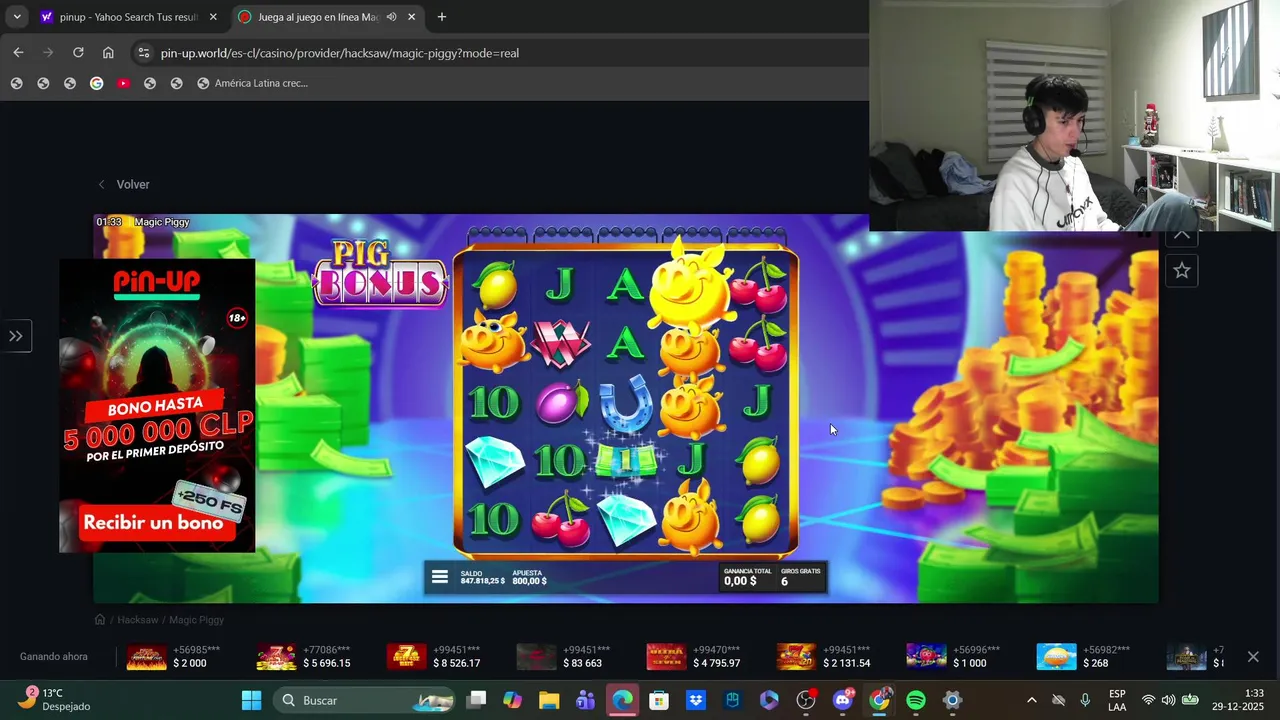Go back in browser history

18,53
